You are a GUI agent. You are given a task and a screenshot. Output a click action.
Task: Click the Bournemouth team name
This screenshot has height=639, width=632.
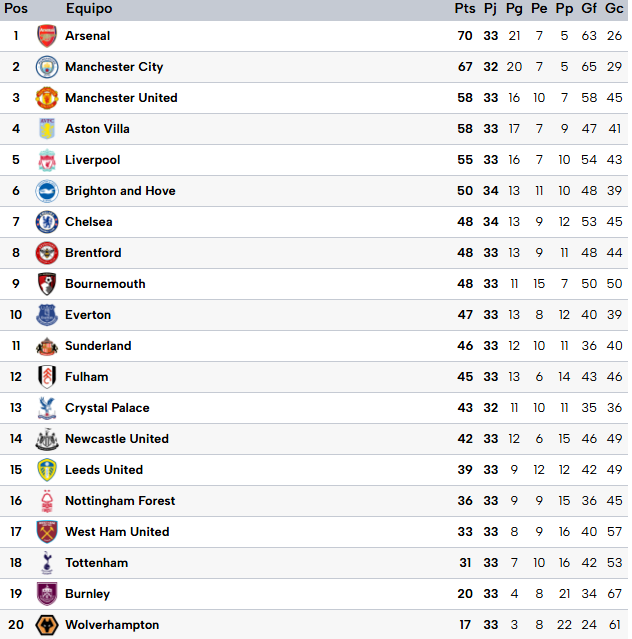(105, 284)
